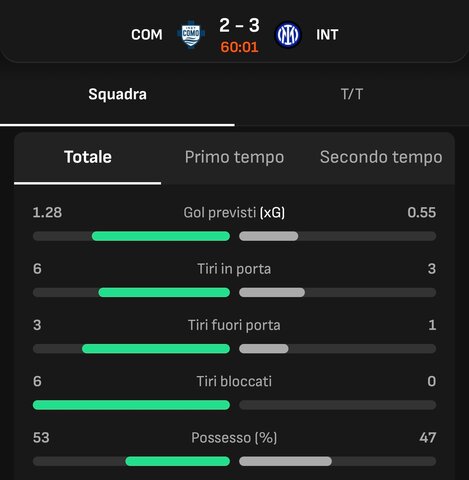Image resolution: width=469 pixels, height=480 pixels.
Task: Click the Como team crest icon
Action: pos(191,34)
